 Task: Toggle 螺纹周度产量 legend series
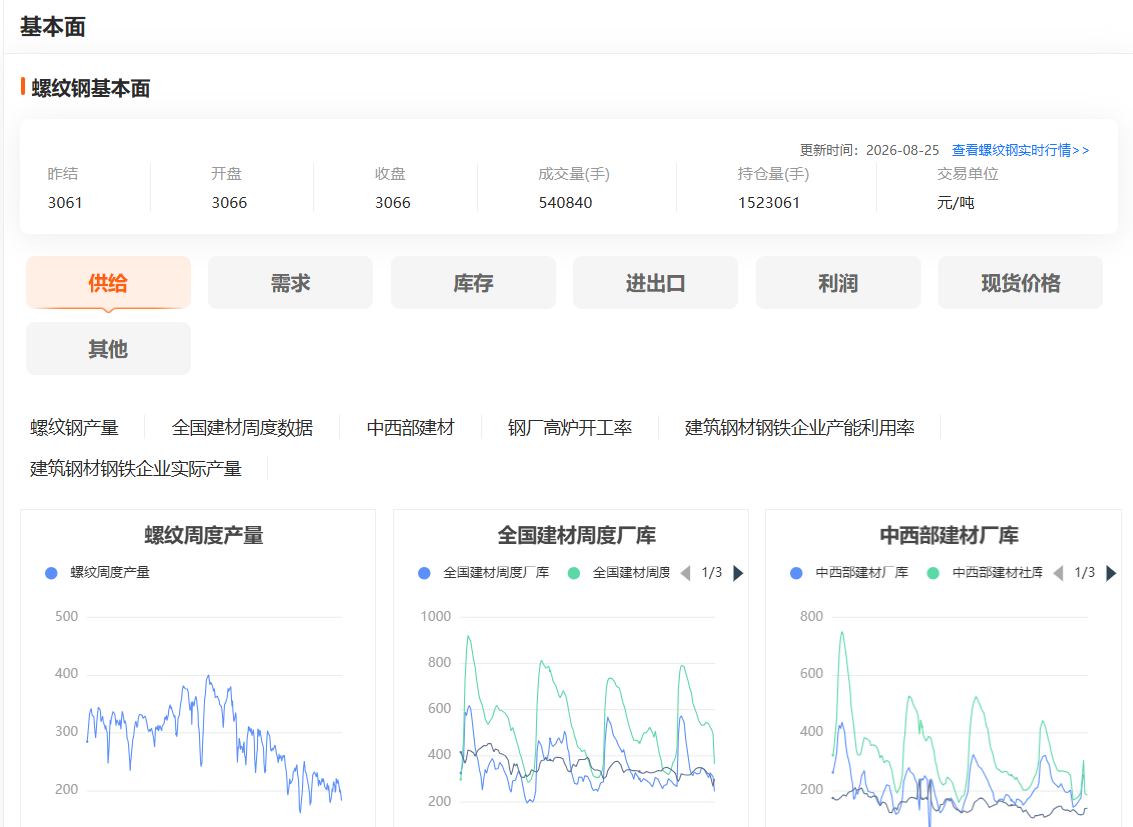(98, 573)
